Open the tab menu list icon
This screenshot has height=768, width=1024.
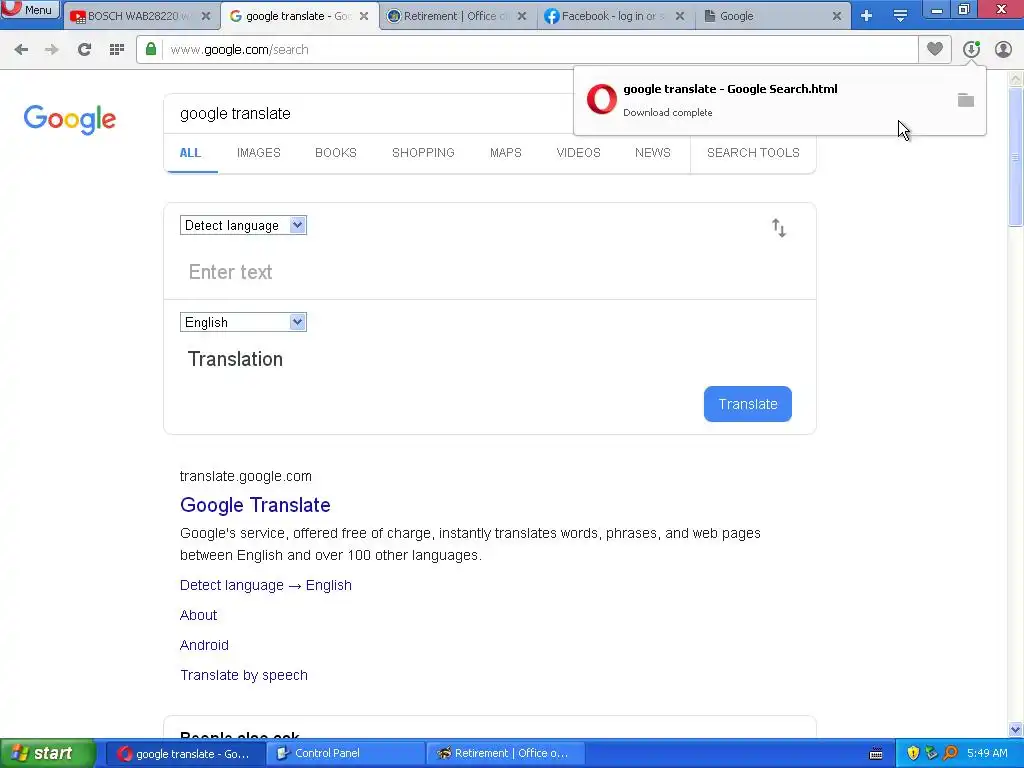pos(901,16)
